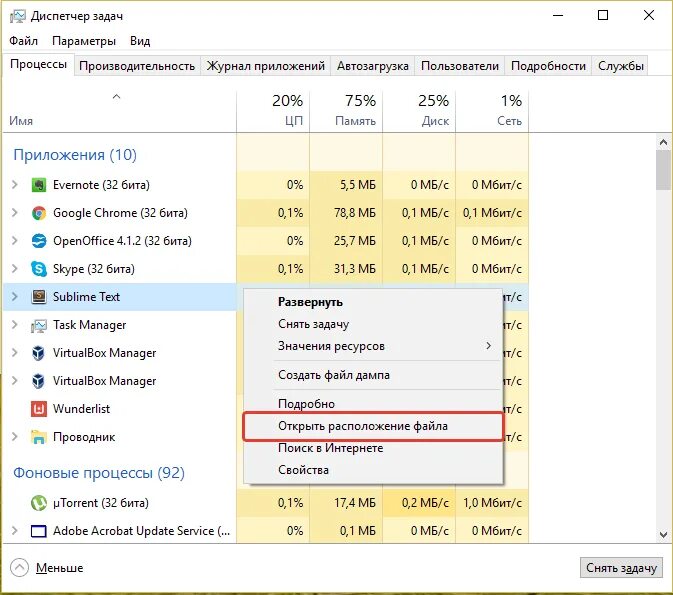The height and width of the screenshot is (595, 673).
Task: Click the Диспетчер задач title bar icon
Action: click(18, 16)
